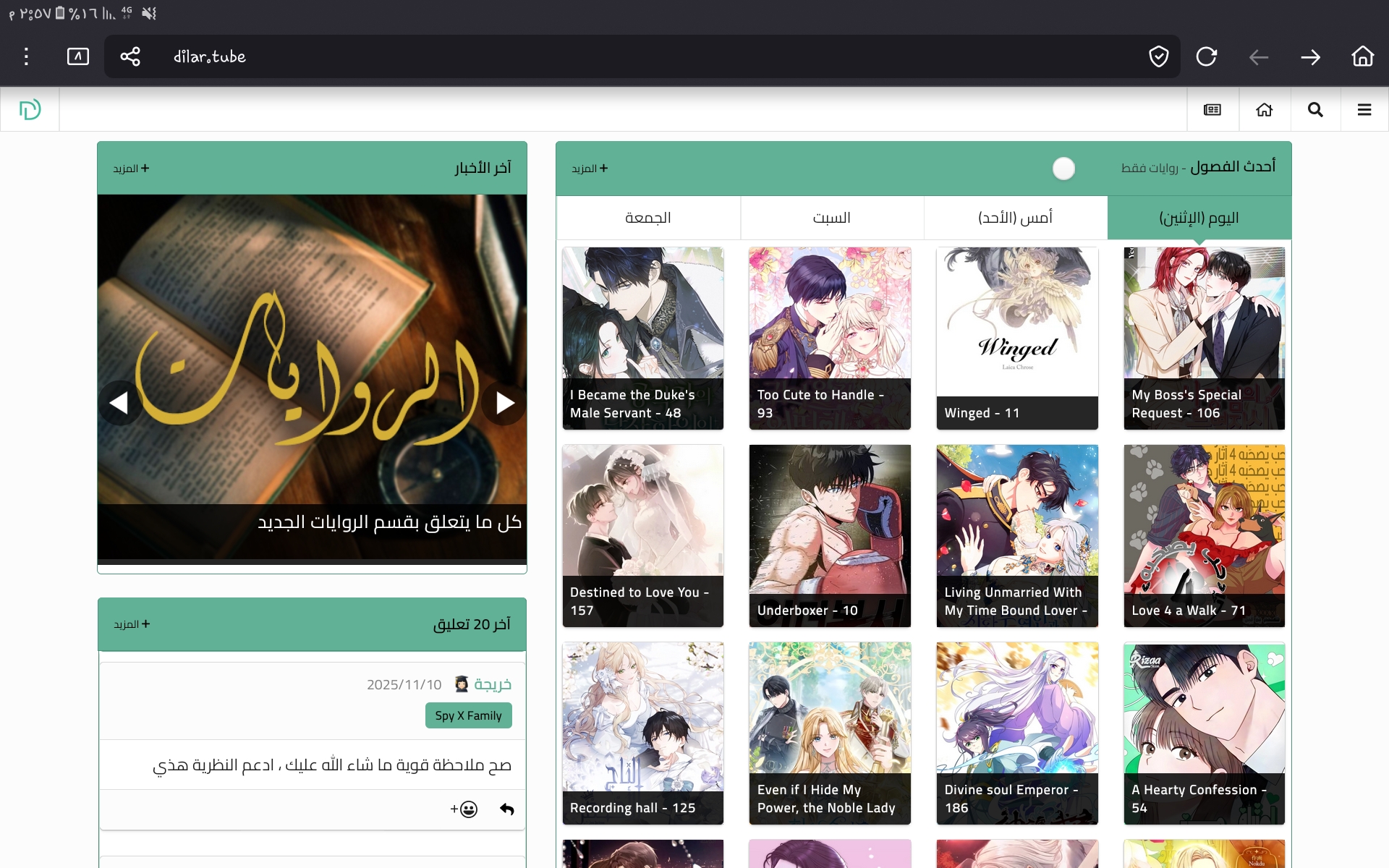
Task: Open the Spy X Family tag
Action: [x=468, y=715]
